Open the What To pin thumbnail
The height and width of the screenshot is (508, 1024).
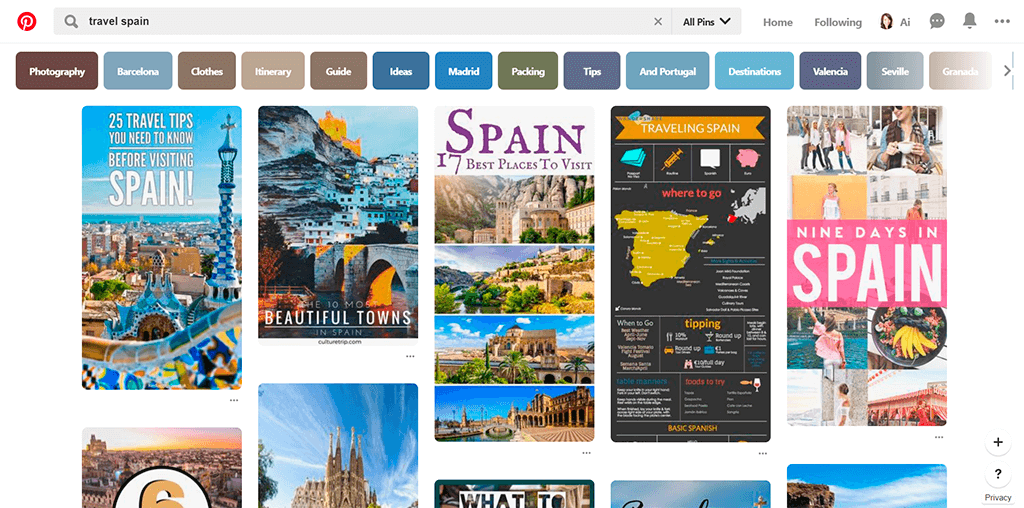[x=515, y=494]
